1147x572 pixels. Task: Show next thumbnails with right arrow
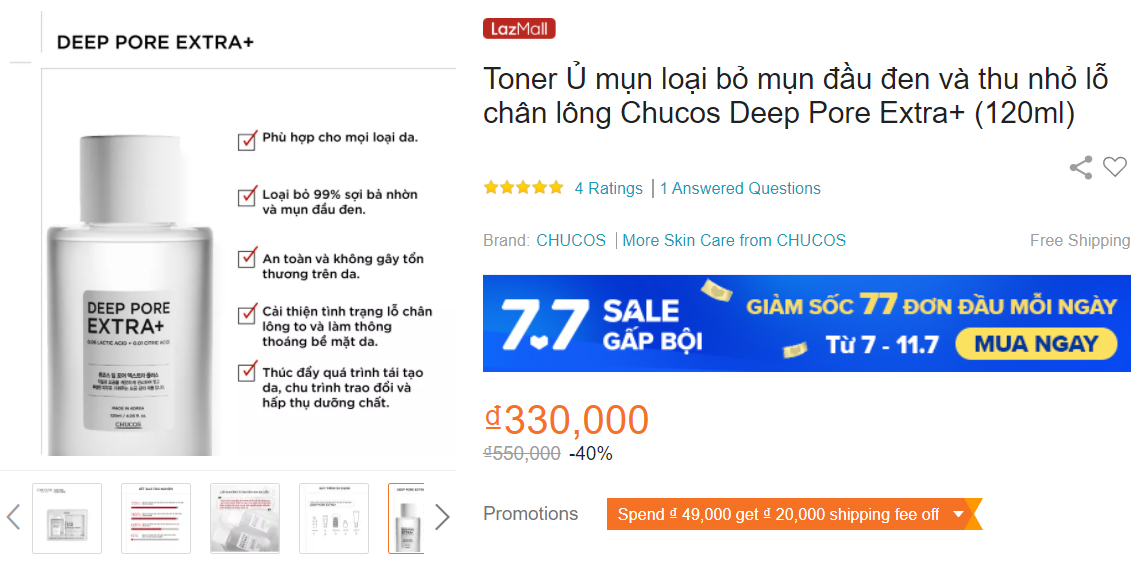pos(442,517)
